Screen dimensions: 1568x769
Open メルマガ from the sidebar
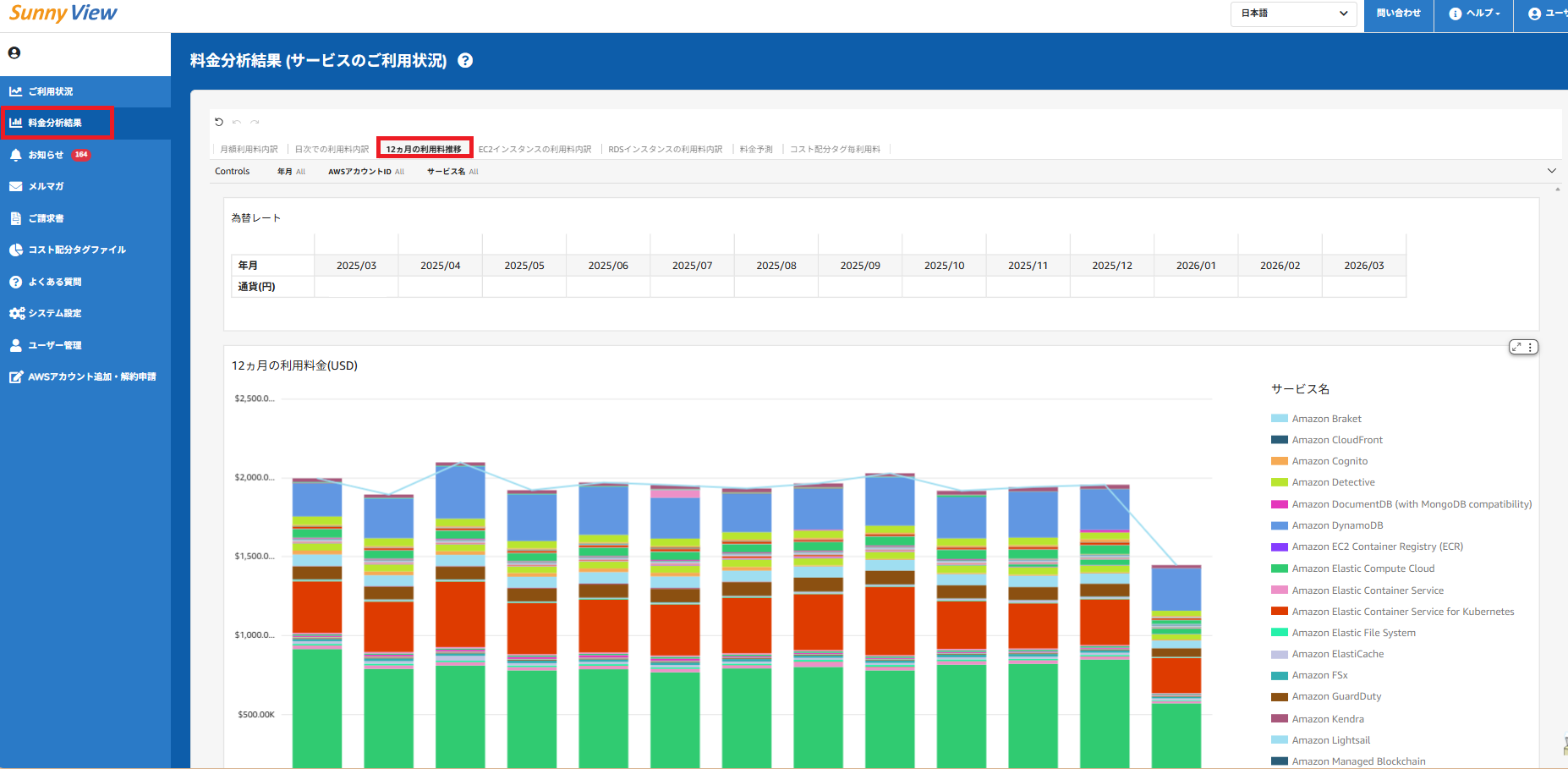[46, 186]
